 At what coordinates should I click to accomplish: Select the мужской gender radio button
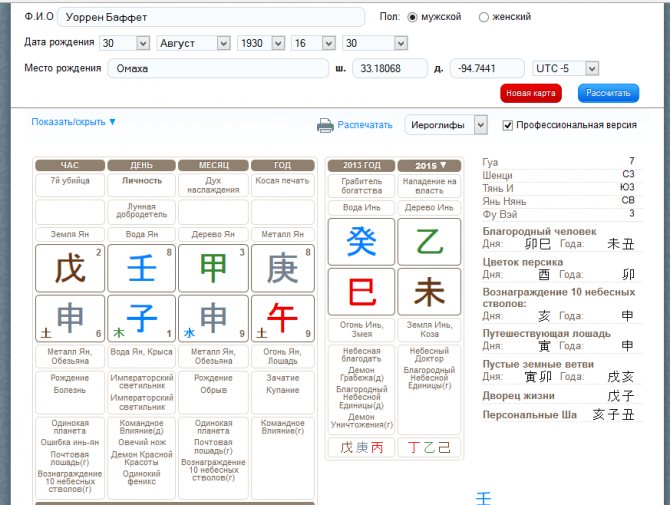[412, 17]
